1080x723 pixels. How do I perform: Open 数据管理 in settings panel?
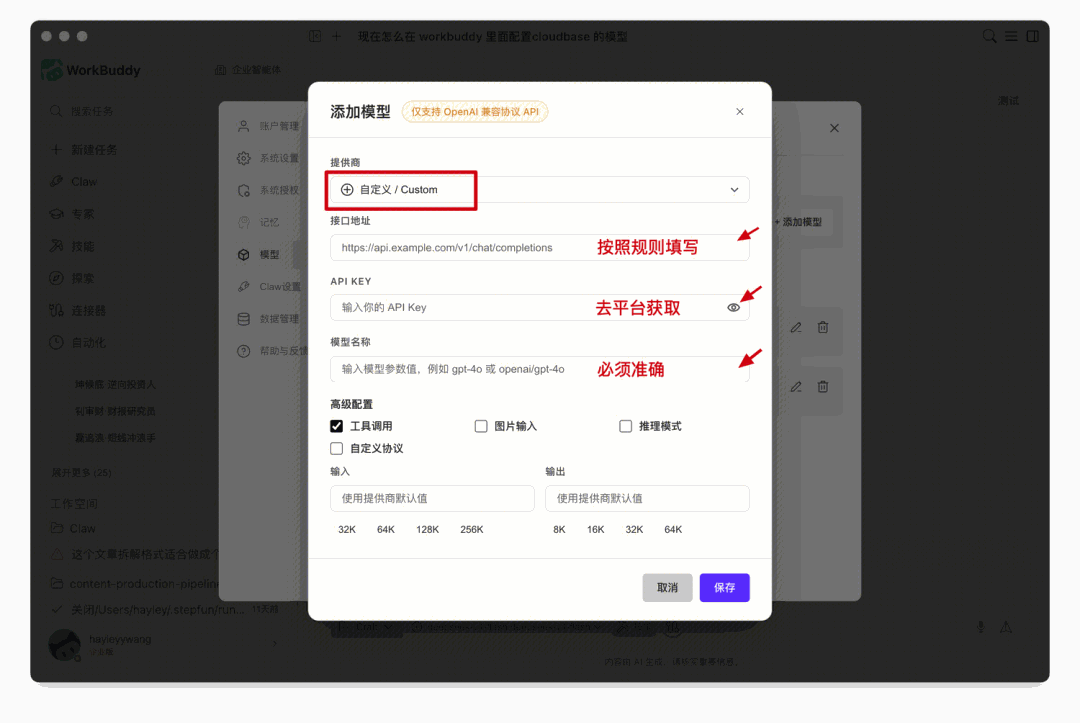pos(269,318)
